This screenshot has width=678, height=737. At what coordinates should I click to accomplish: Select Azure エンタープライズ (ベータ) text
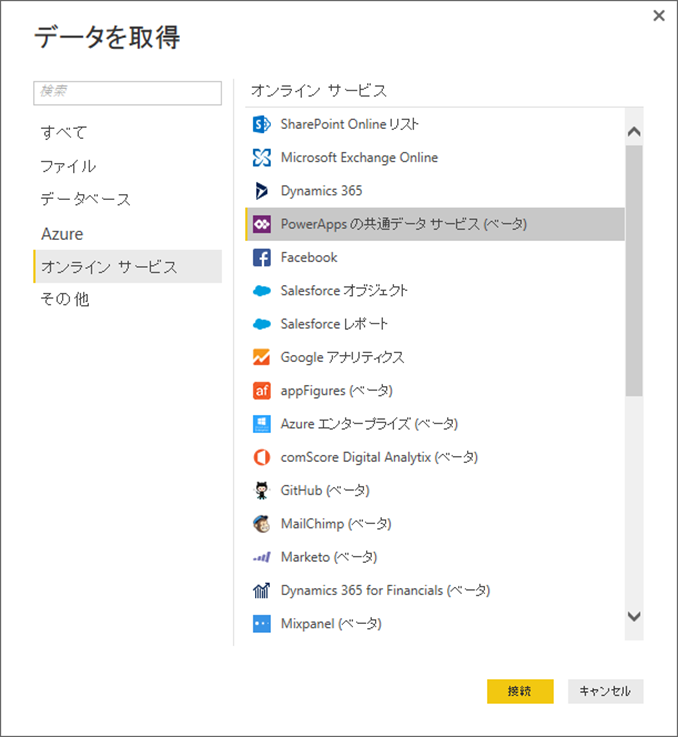point(369,424)
